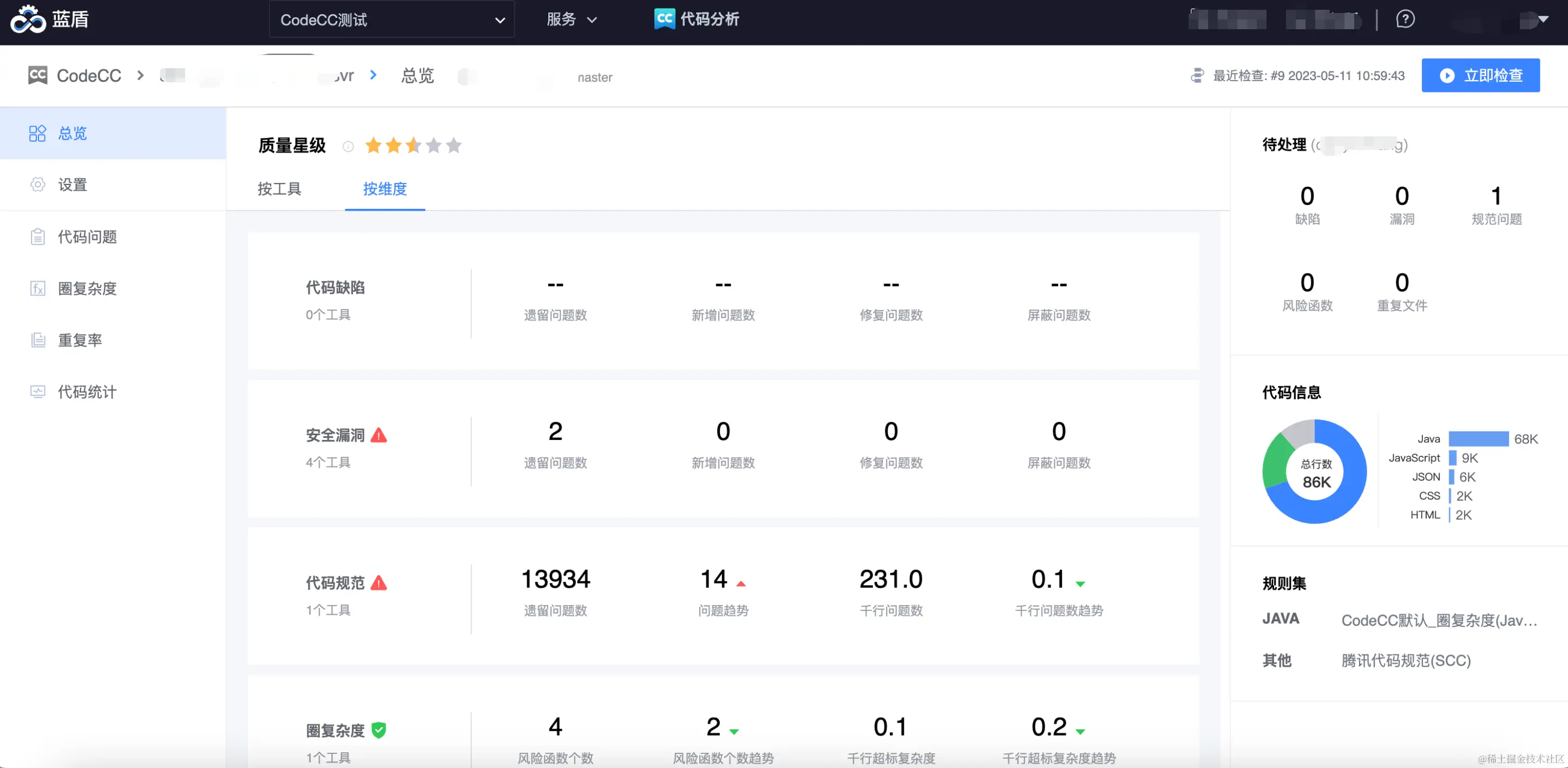Click the 规范问题 pending count 1

pyautogui.click(x=1496, y=196)
